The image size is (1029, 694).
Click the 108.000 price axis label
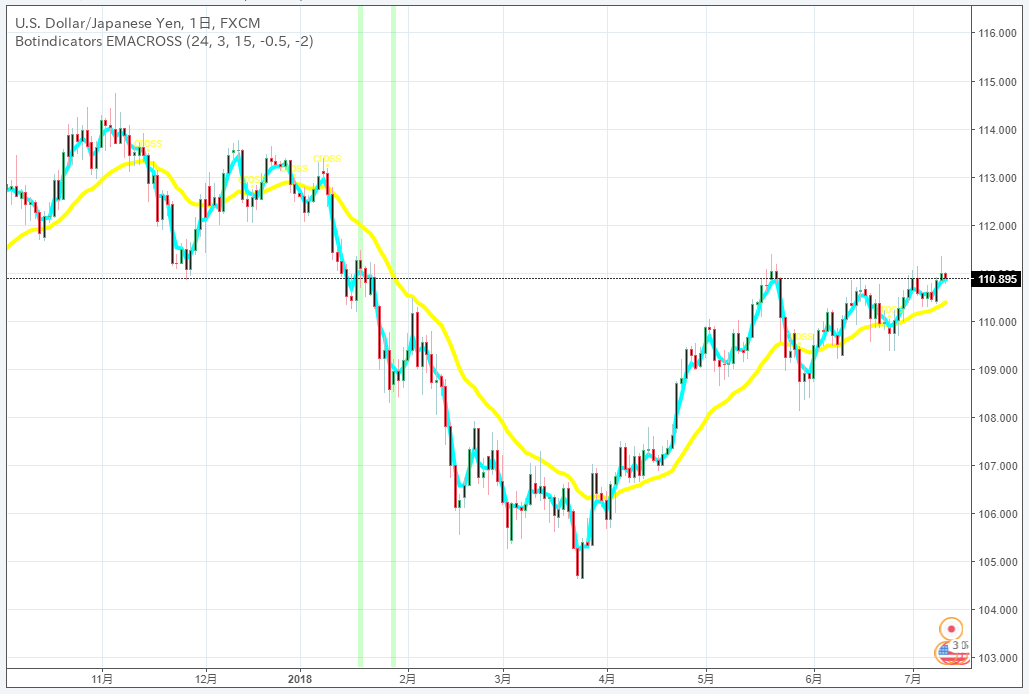click(x=998, y=418)
